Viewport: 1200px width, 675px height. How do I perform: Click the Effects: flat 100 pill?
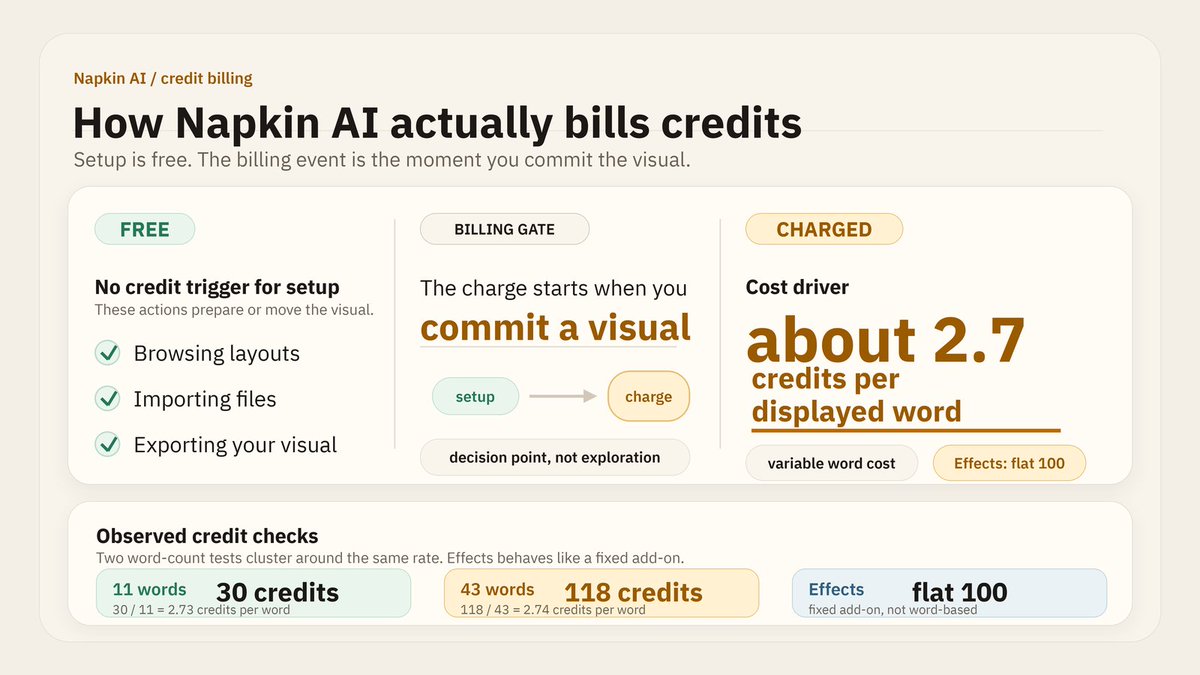point(1008,463)
